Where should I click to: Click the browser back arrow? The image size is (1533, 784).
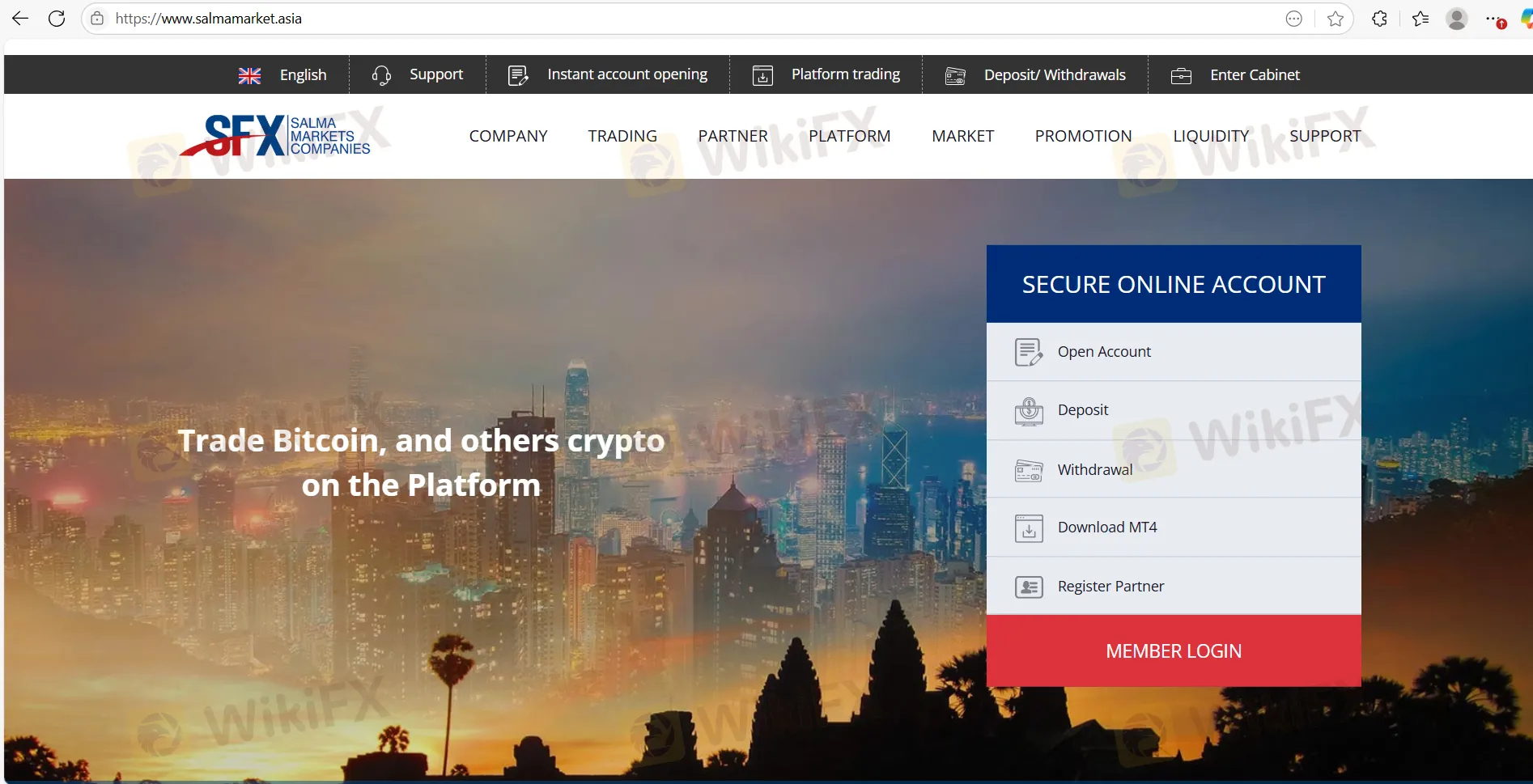20,19
